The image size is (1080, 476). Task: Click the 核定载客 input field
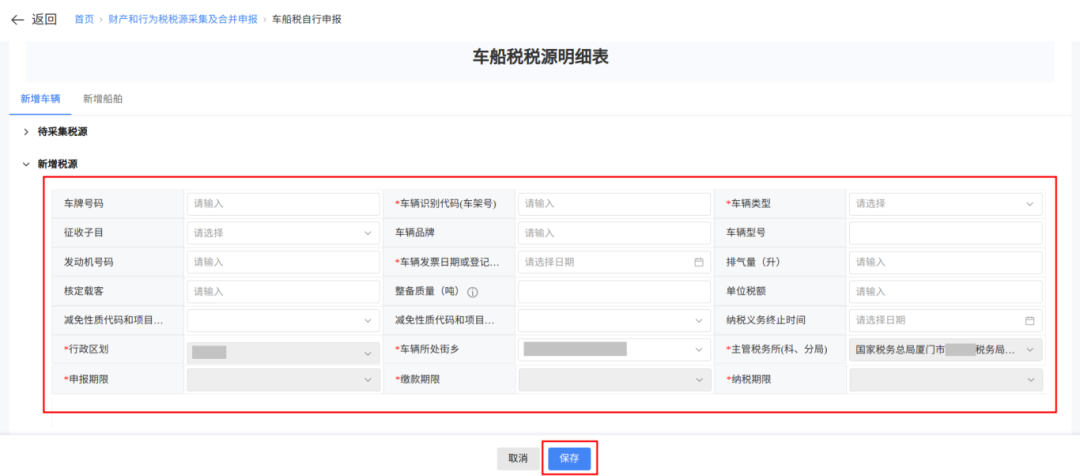tap(283, 291)
